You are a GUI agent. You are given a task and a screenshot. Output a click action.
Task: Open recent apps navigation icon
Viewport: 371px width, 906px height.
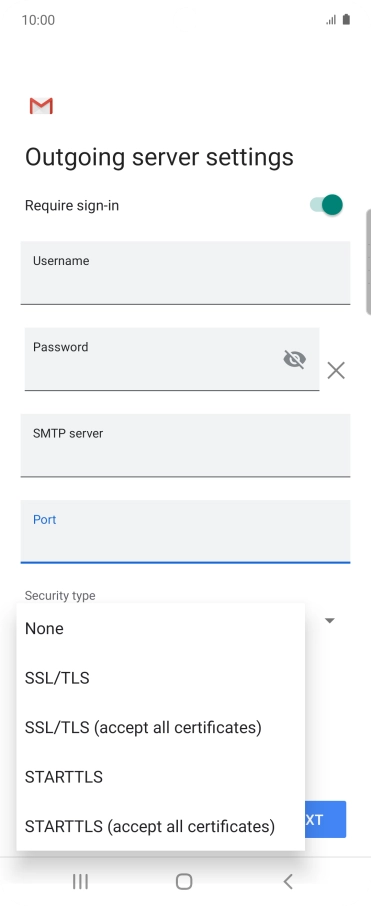pos(80,881)
